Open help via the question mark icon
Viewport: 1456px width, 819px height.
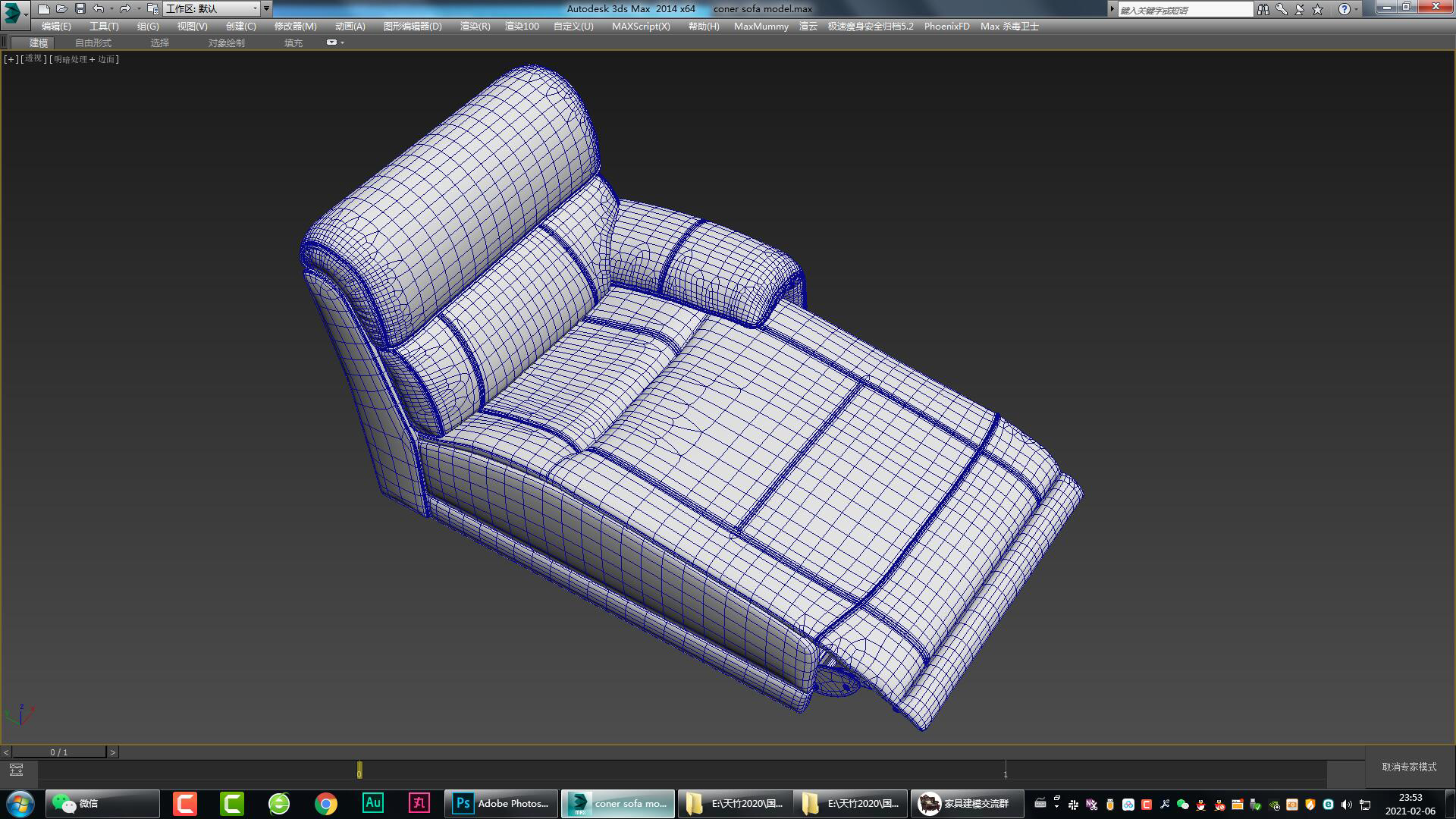1345,9
